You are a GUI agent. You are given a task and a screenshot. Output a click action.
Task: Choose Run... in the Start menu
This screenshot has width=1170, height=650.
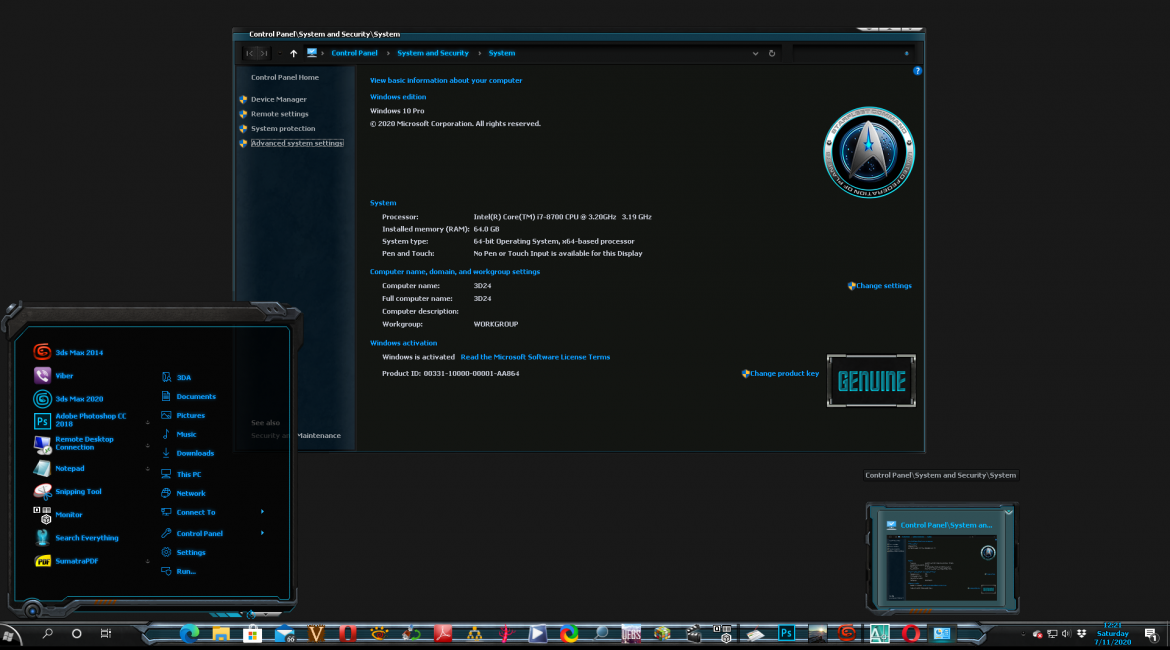pyautogui.click(x=178, y=571)
